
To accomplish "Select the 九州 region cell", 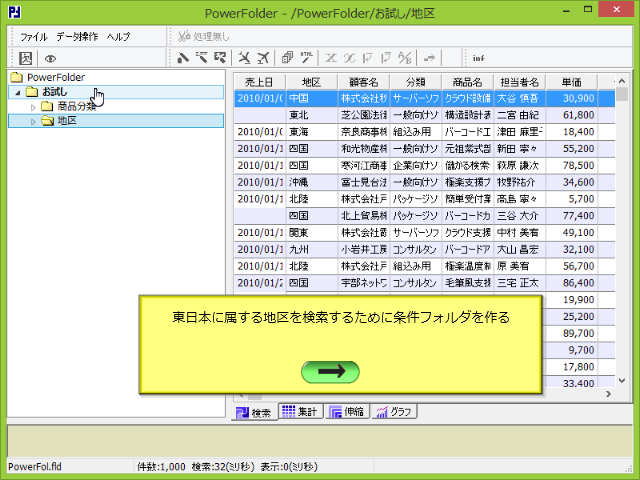I will (311, 249).
